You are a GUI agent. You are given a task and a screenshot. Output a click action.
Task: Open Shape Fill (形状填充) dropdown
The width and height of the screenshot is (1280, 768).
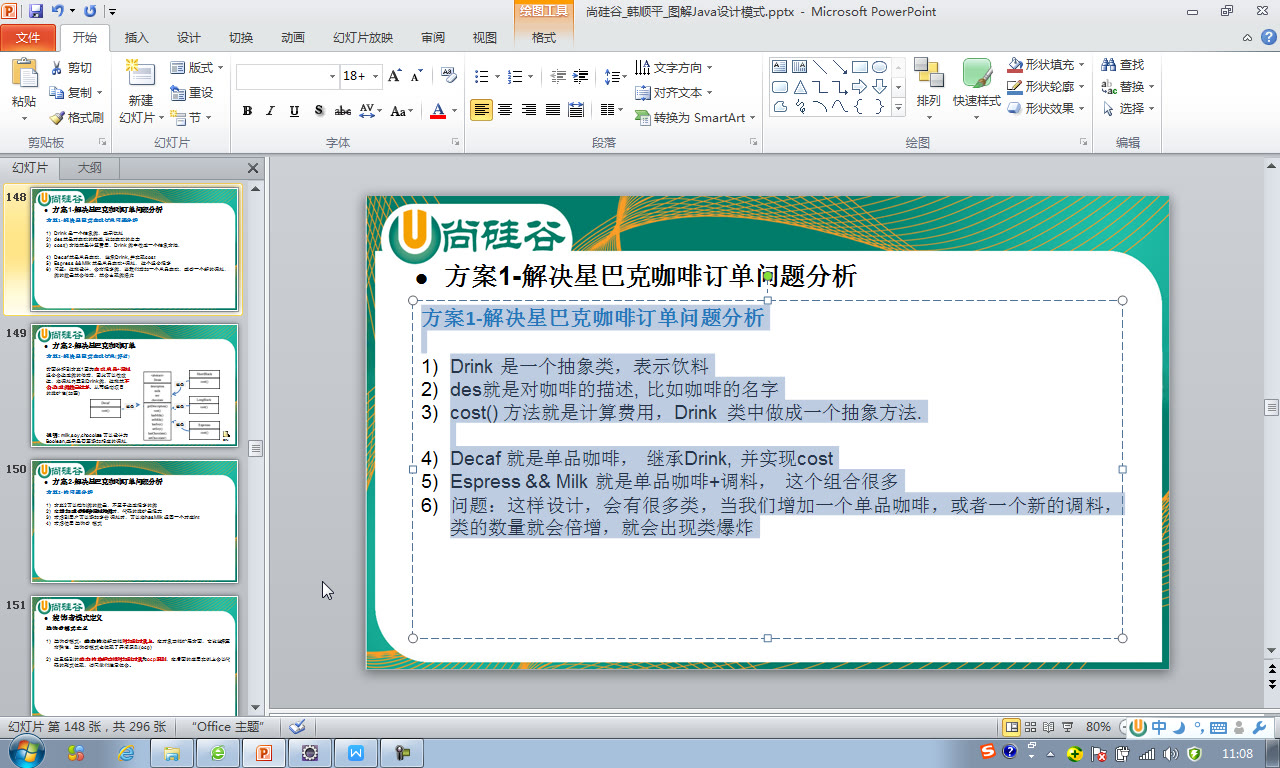(1047, 65)
